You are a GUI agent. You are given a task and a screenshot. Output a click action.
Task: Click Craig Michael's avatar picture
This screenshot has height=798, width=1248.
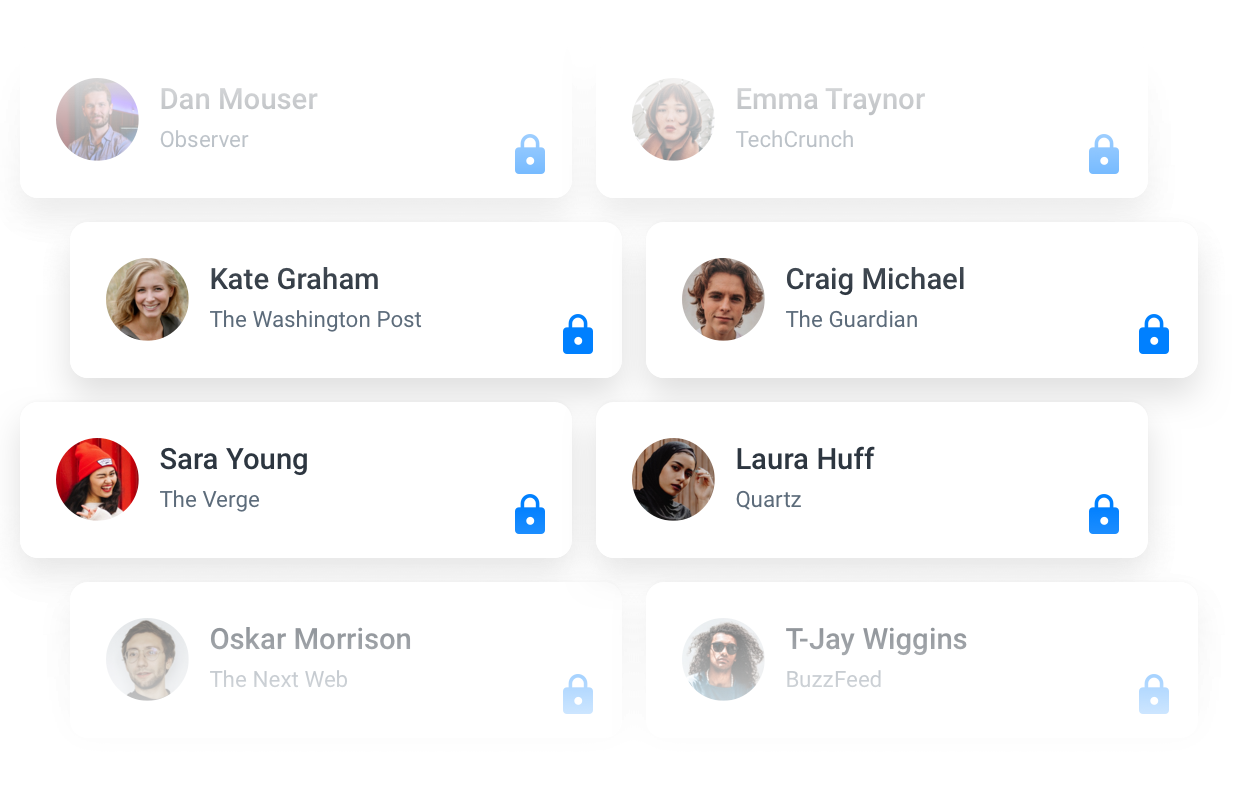tap(723, 300)
